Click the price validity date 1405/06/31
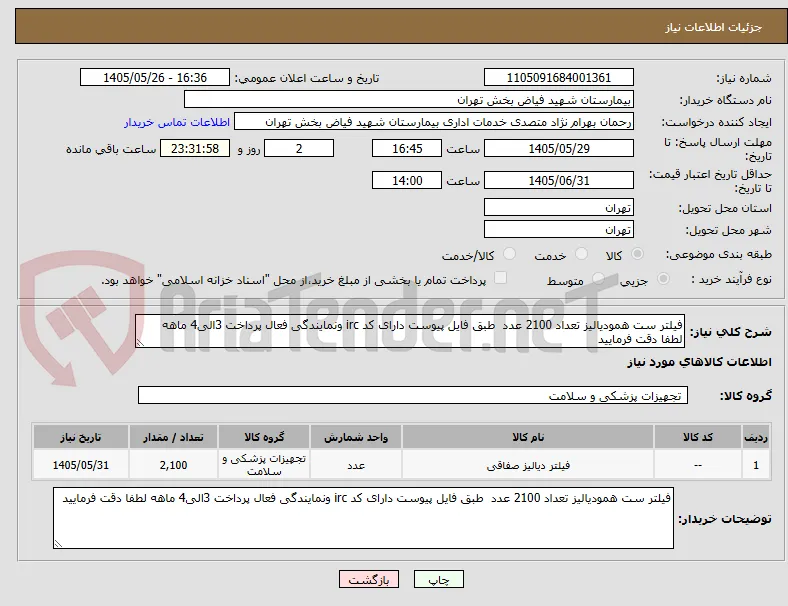 coord(558,180)
